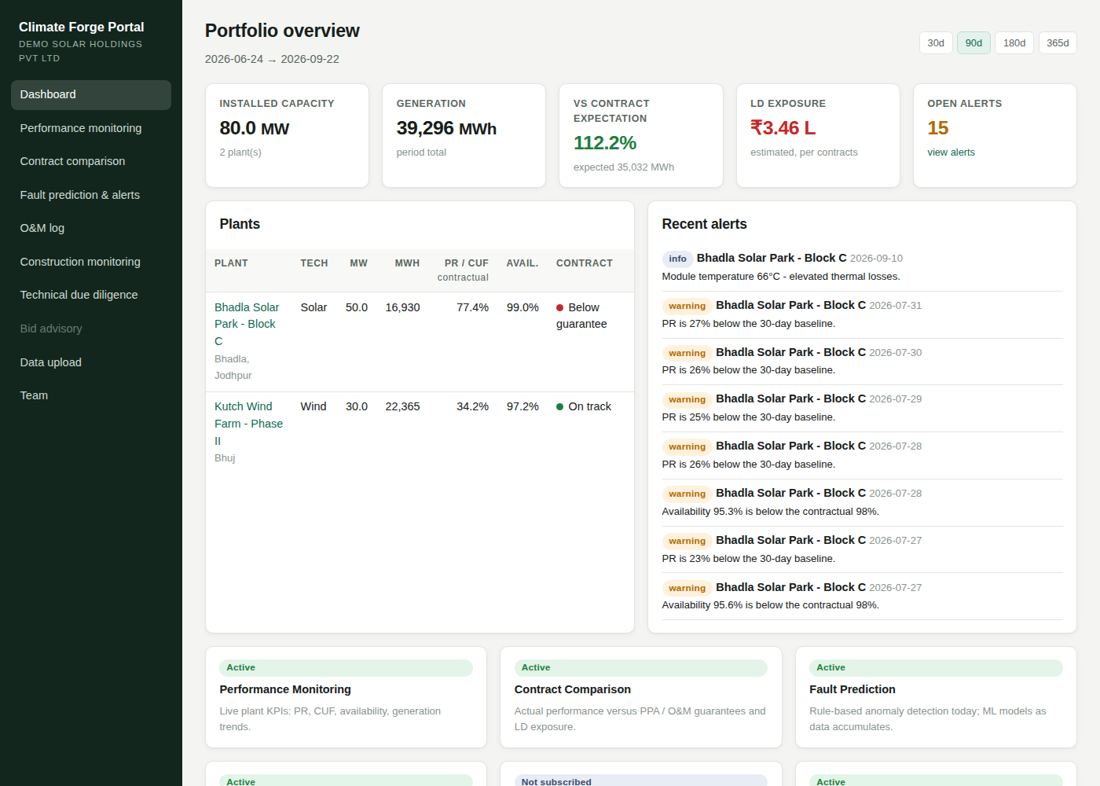Click the 16,930 MWh table value
The width and height of the screenshot is (1100, 786).
(403, 307)
